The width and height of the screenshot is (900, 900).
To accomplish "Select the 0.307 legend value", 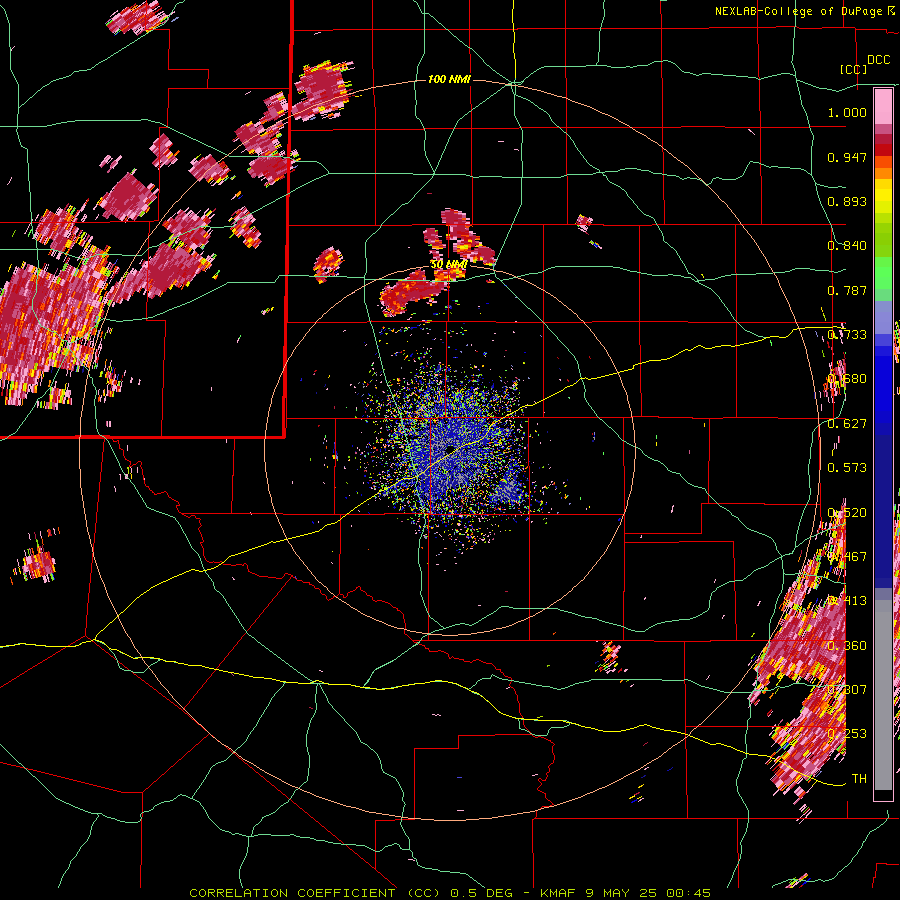I will click(847, 689).
